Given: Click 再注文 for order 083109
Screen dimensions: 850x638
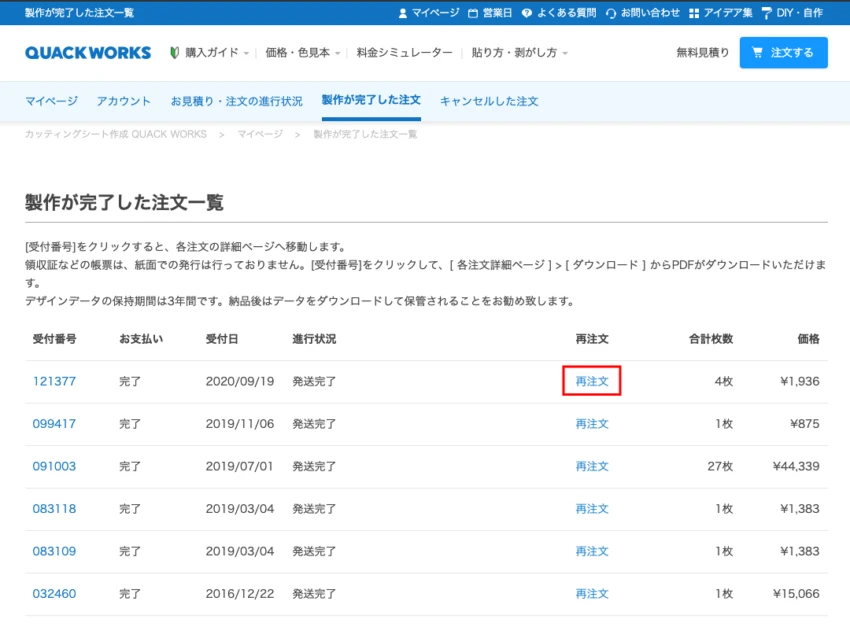Looking at the screenshot, I should coord(591,551).
